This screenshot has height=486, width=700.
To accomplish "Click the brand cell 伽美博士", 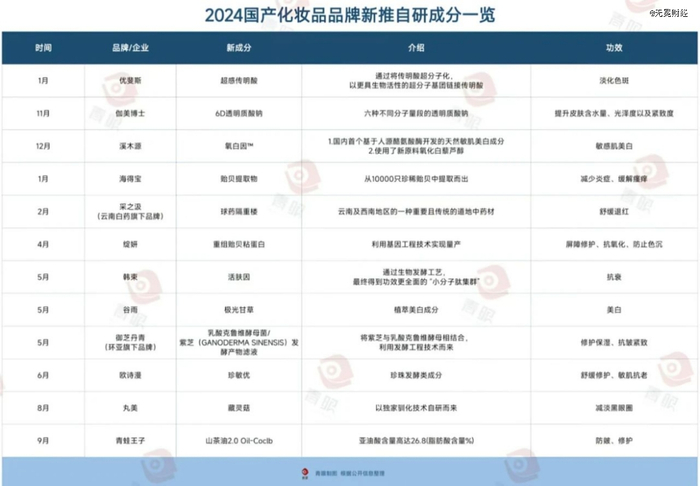I will point(130,113).
